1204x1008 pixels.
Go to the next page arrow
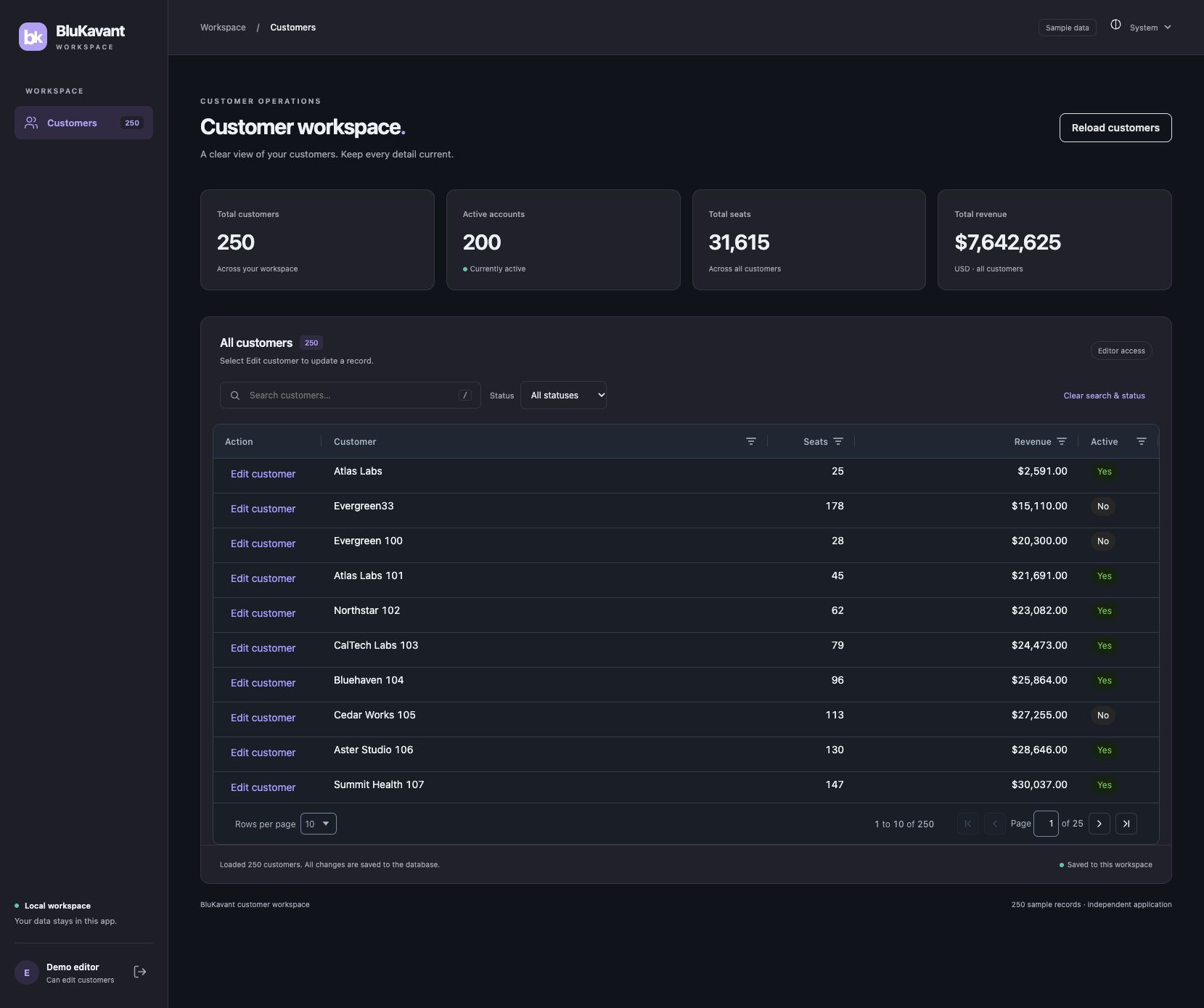[1099, 824]
